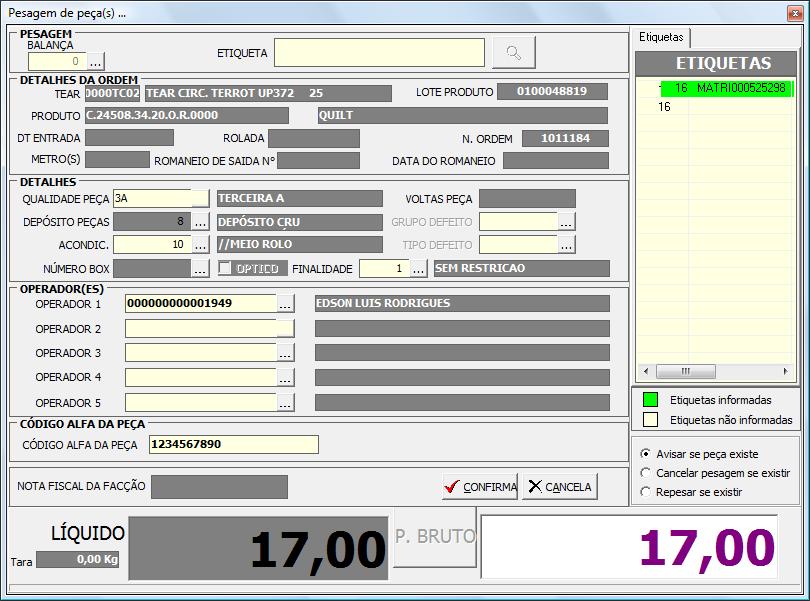This screenshot has width=810, height=601.
Task: Click the Etiquetas list horizontal scrollbar
Action: tap(715, 371)
